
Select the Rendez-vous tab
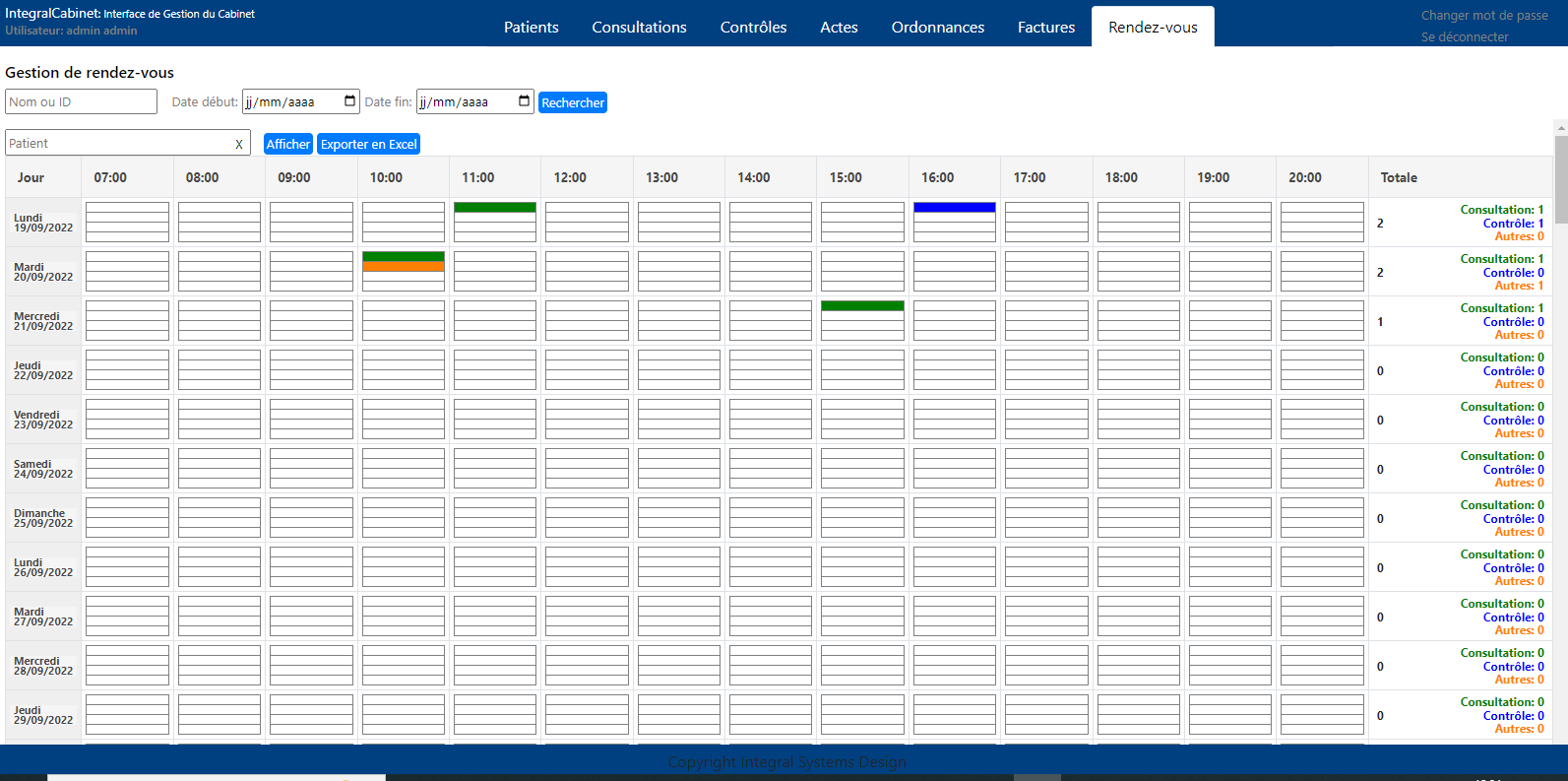coord(1153,27)
